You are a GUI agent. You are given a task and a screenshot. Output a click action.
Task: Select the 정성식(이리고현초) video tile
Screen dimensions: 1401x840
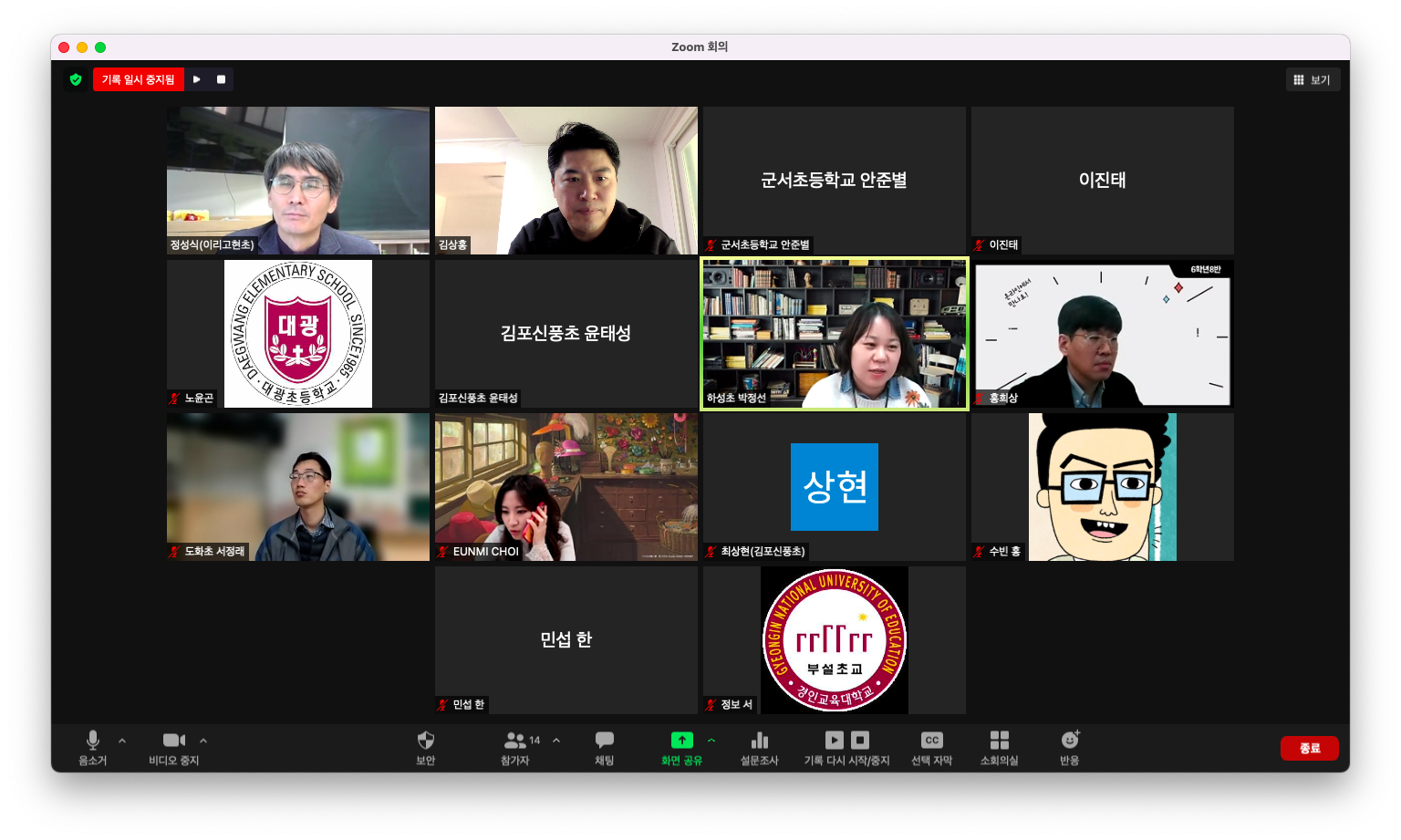click(298, 181)
